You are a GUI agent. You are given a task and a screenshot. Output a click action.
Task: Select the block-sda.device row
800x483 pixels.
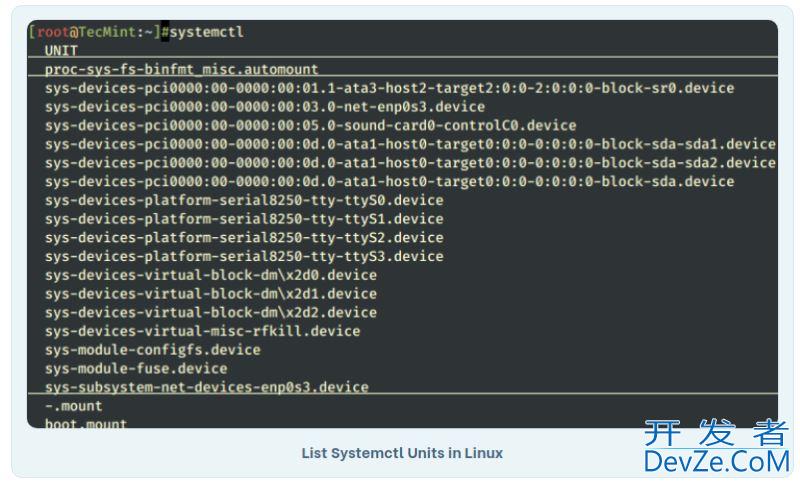point(390,182)
